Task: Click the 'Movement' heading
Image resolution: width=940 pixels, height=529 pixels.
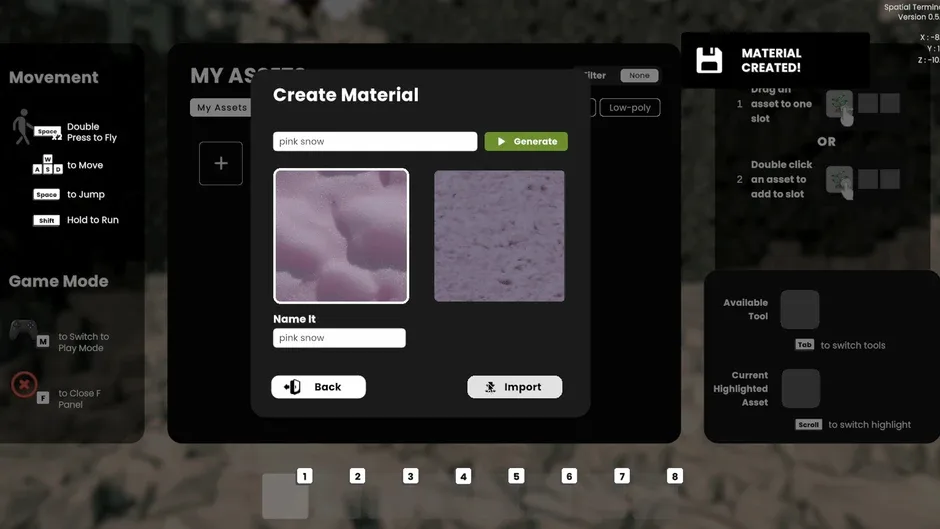Action: point(53,77)
